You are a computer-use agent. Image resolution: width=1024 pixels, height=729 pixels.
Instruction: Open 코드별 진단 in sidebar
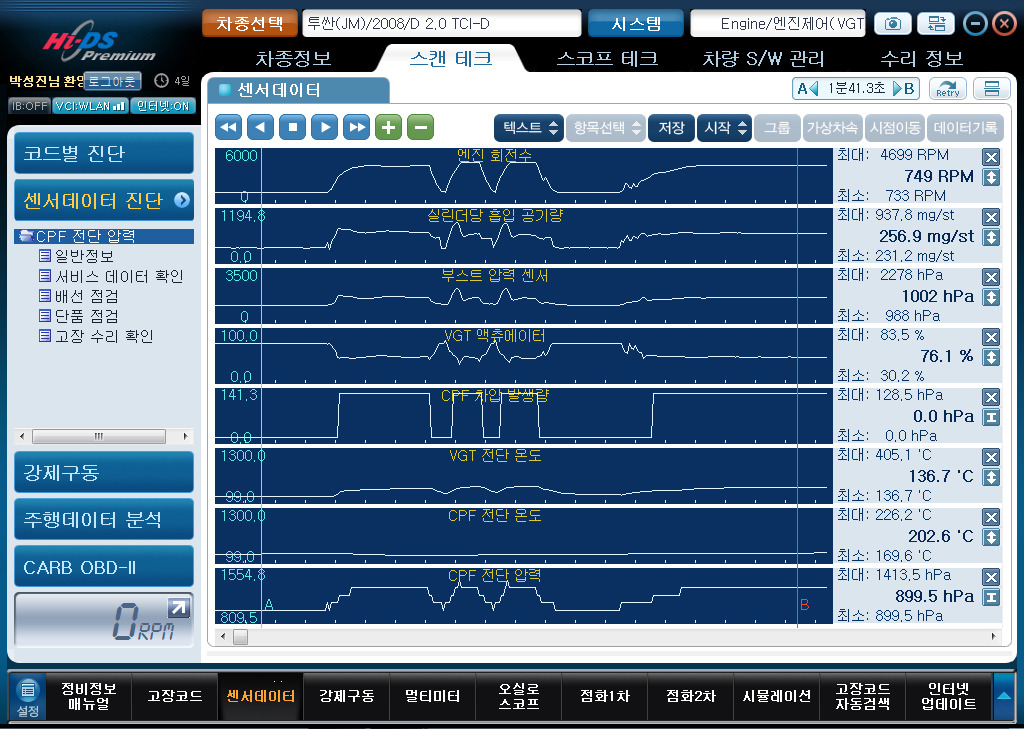click(x=104, y=154)
